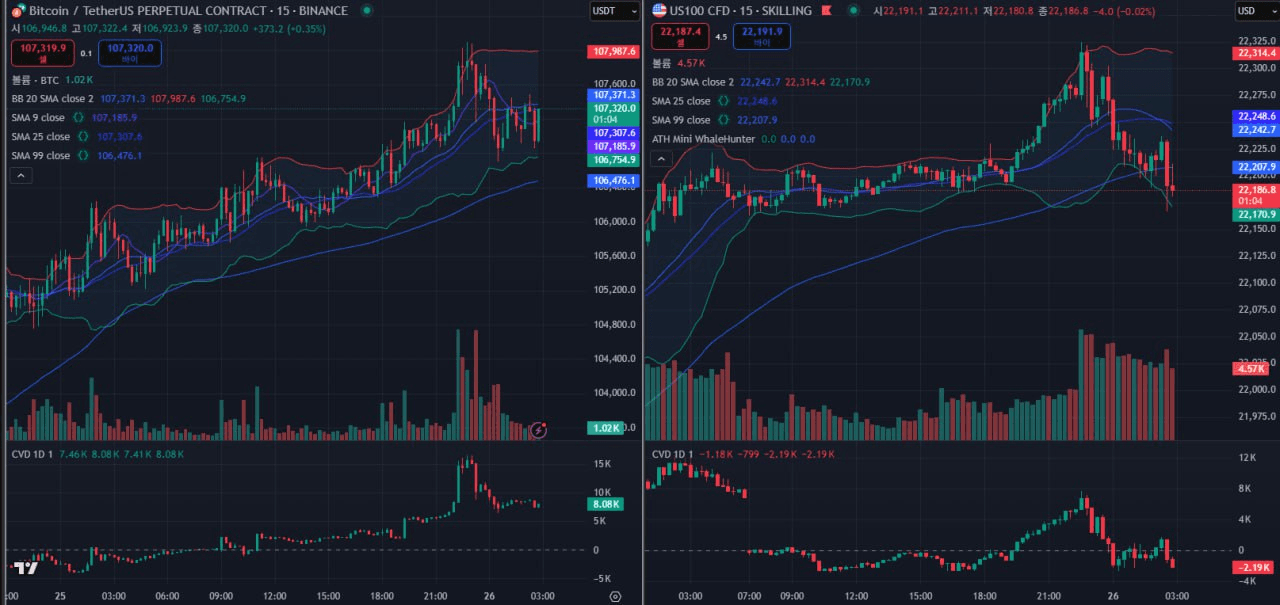Select the US100 CFD chart title
Screen dimensions: 1280x605
click(740, 11)
